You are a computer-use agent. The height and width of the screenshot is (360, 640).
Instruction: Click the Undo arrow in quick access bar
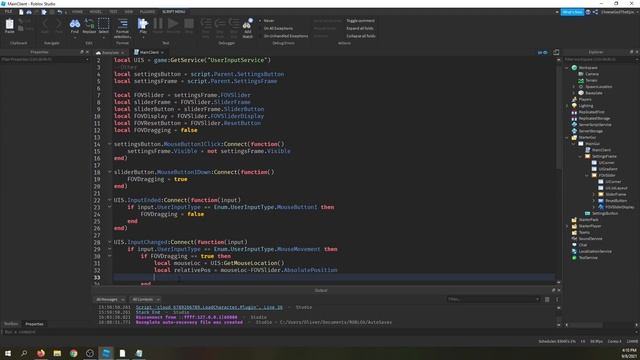[60, 12]
